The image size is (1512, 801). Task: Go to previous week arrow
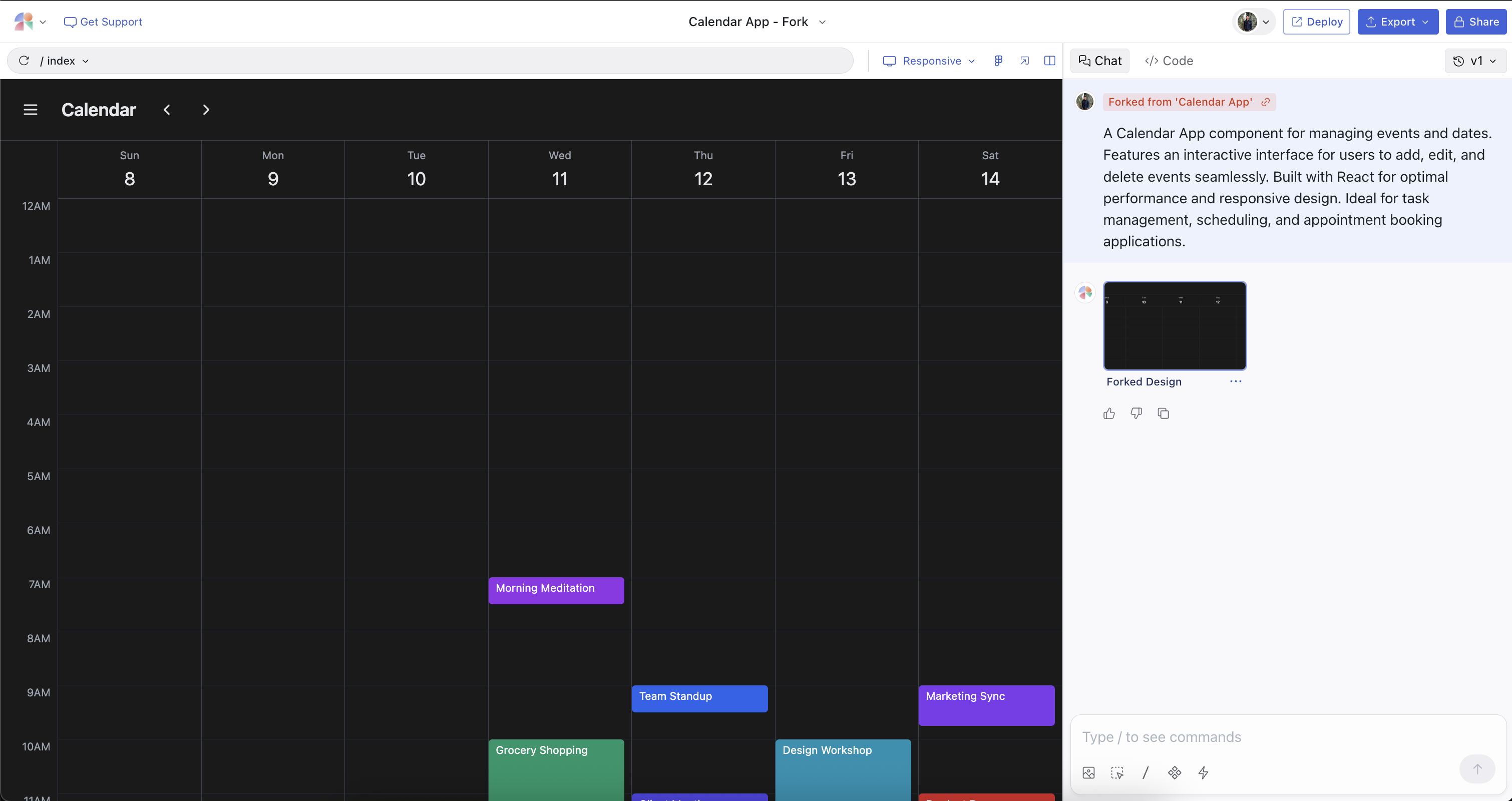(x=167, y=110)
